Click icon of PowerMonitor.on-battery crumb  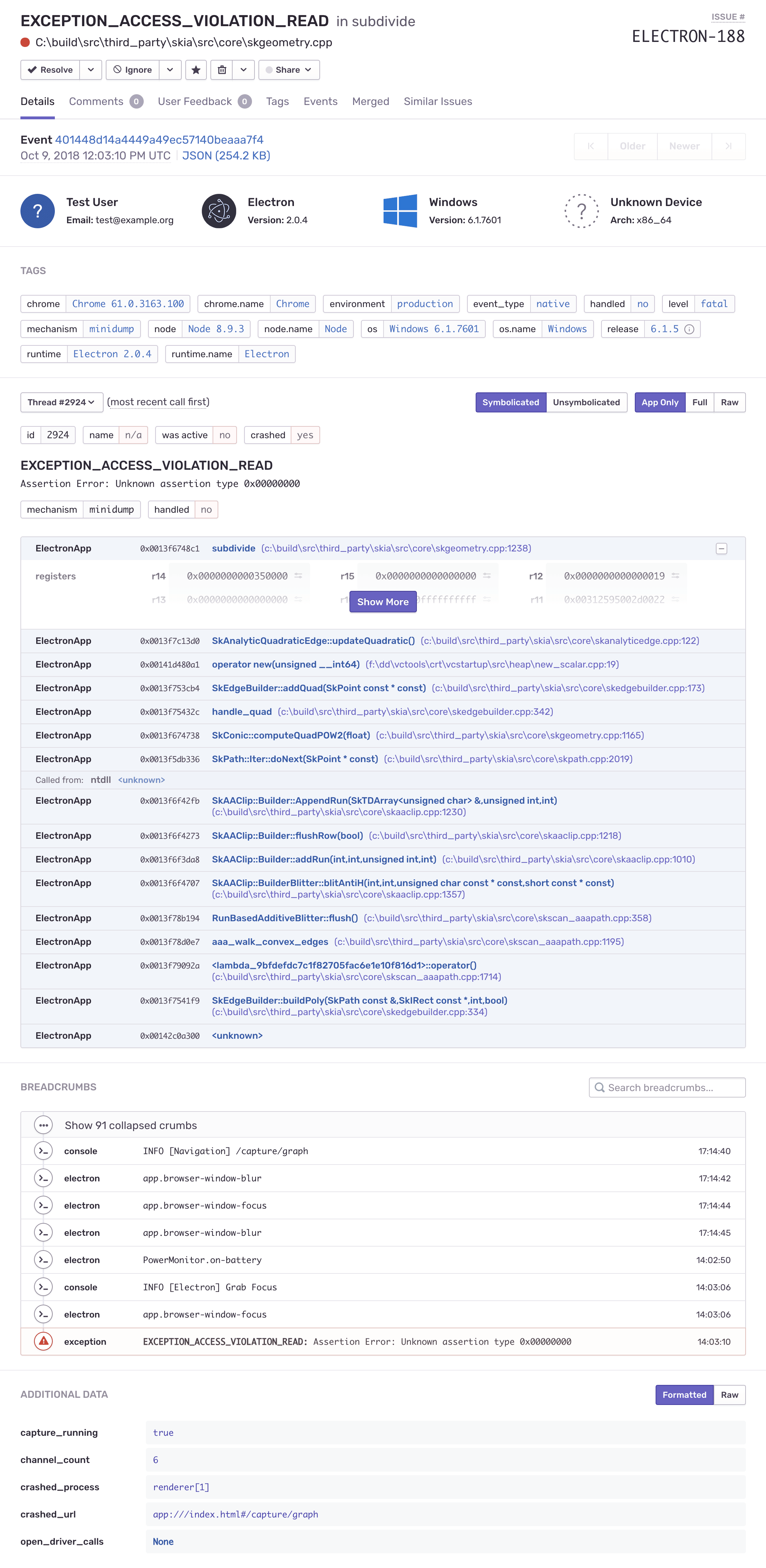43,1260
